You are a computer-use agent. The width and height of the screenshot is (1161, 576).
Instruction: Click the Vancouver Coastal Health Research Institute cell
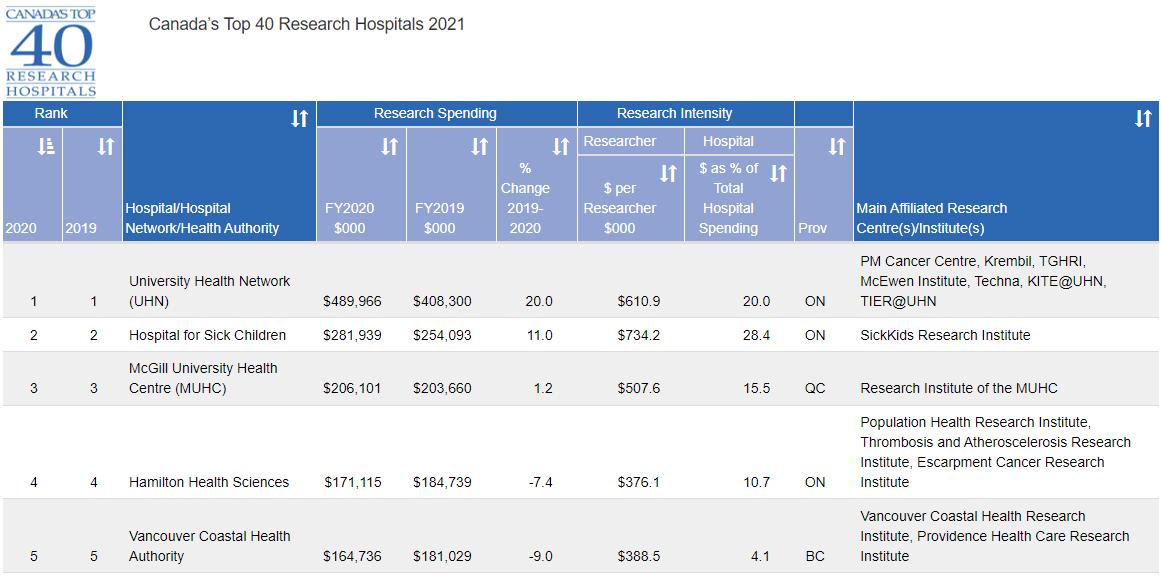pos(1006,536)
